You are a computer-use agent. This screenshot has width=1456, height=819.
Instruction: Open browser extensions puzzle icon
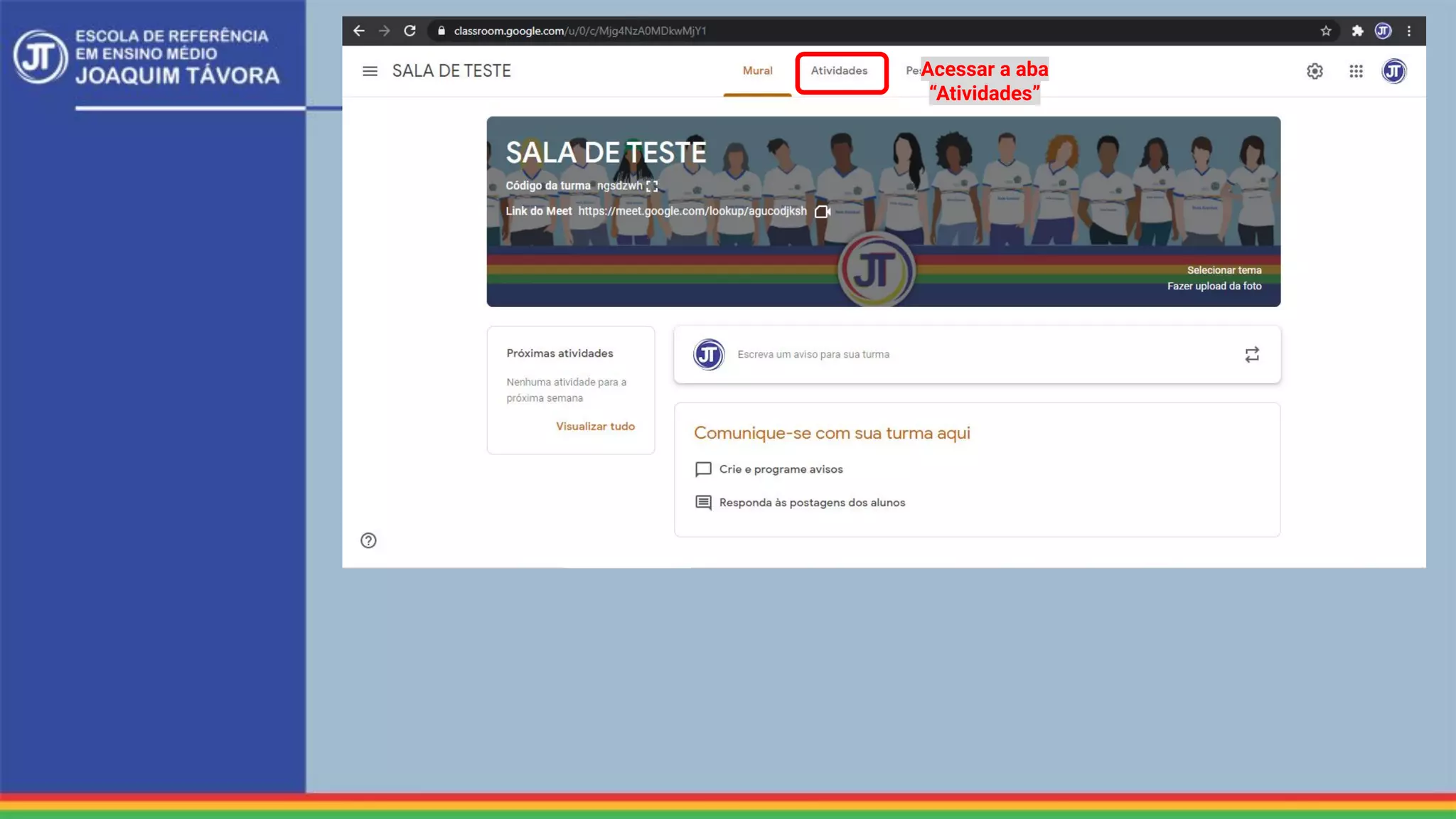coord(1357,31)
